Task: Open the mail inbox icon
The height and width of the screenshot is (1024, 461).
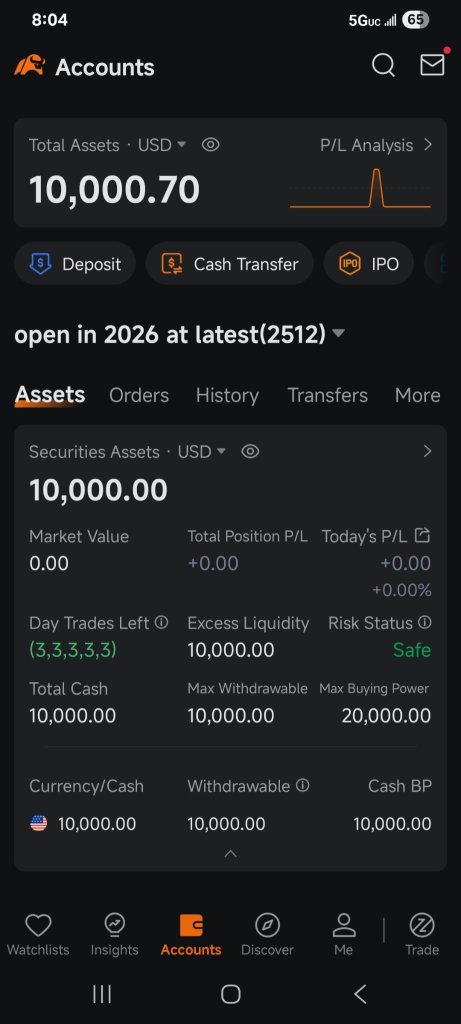Action: (432, 65)
